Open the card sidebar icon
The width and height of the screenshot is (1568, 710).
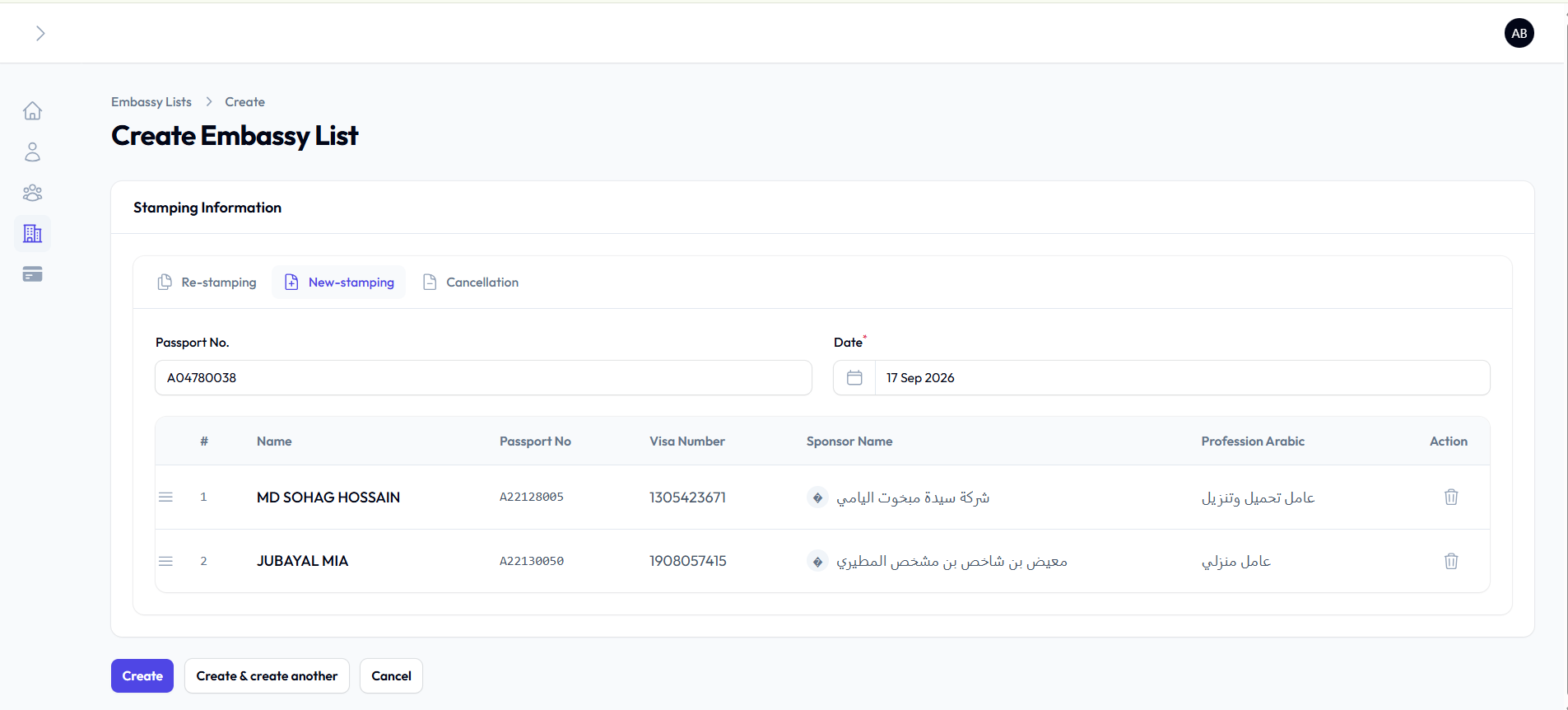pyautogui.click(x=33, y=274)
